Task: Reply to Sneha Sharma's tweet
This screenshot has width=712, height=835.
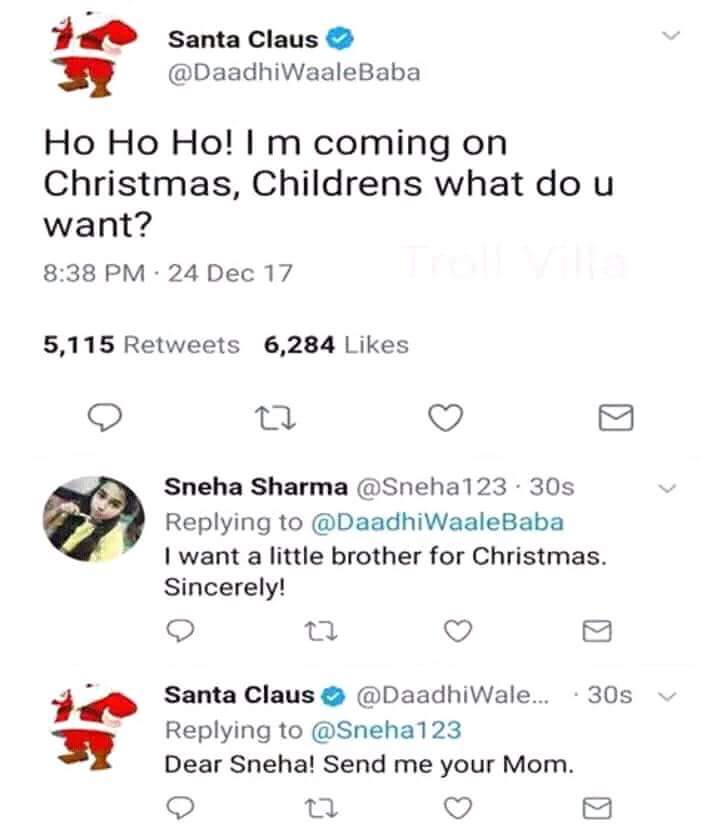Action: 180,631
